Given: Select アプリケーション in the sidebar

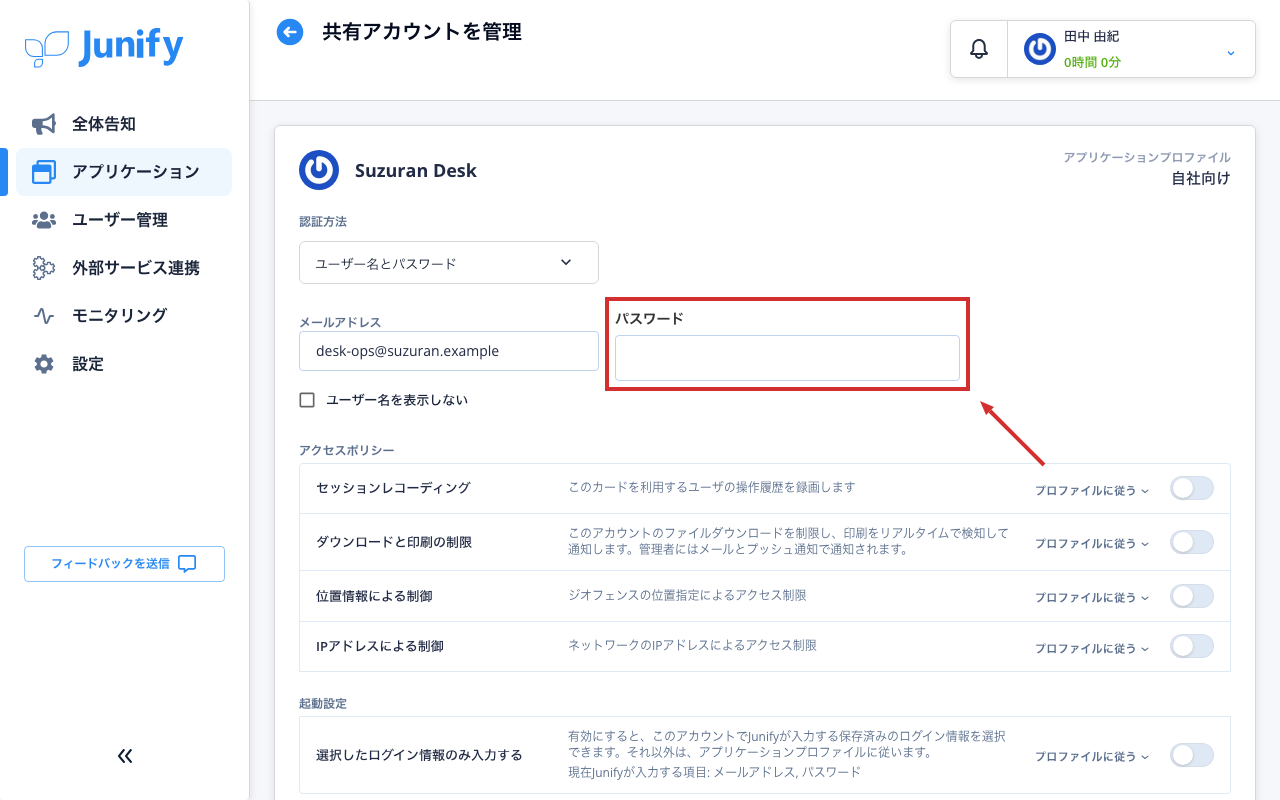Looking at the screenshot, I should [124, 172].
